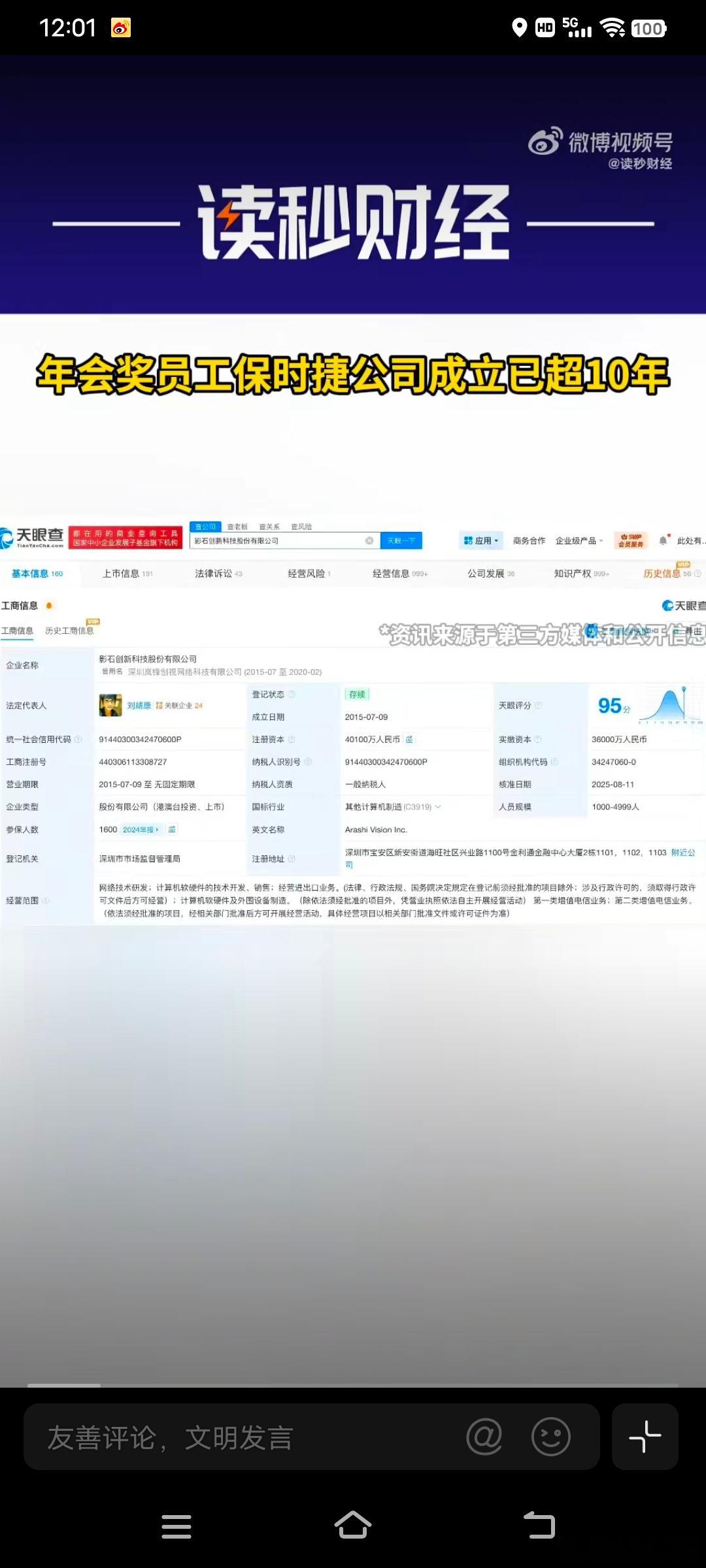Tap the registered capital 40100万人民币
Screen dimensions: 706x1568
click(372, 740)
